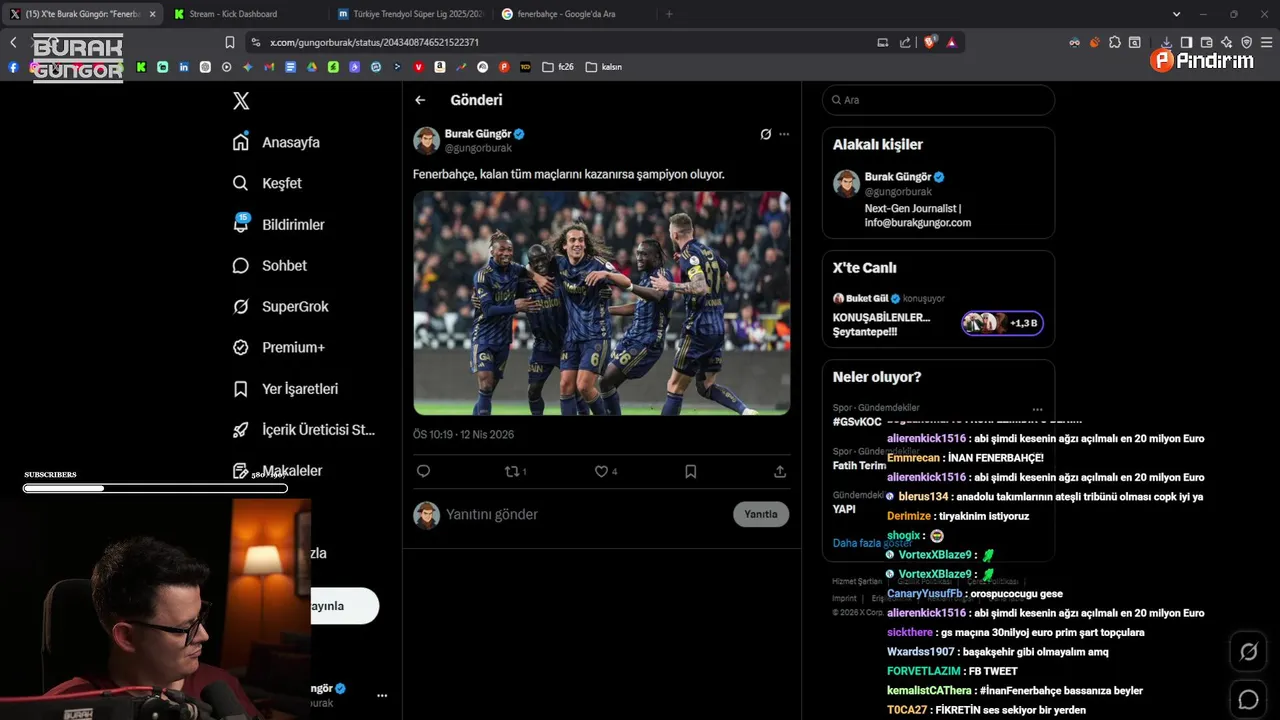This screenshot has height=720, width=1280.
Task: Switch to the Stream - Kick Dashboard tab
Action: [244, 14]
